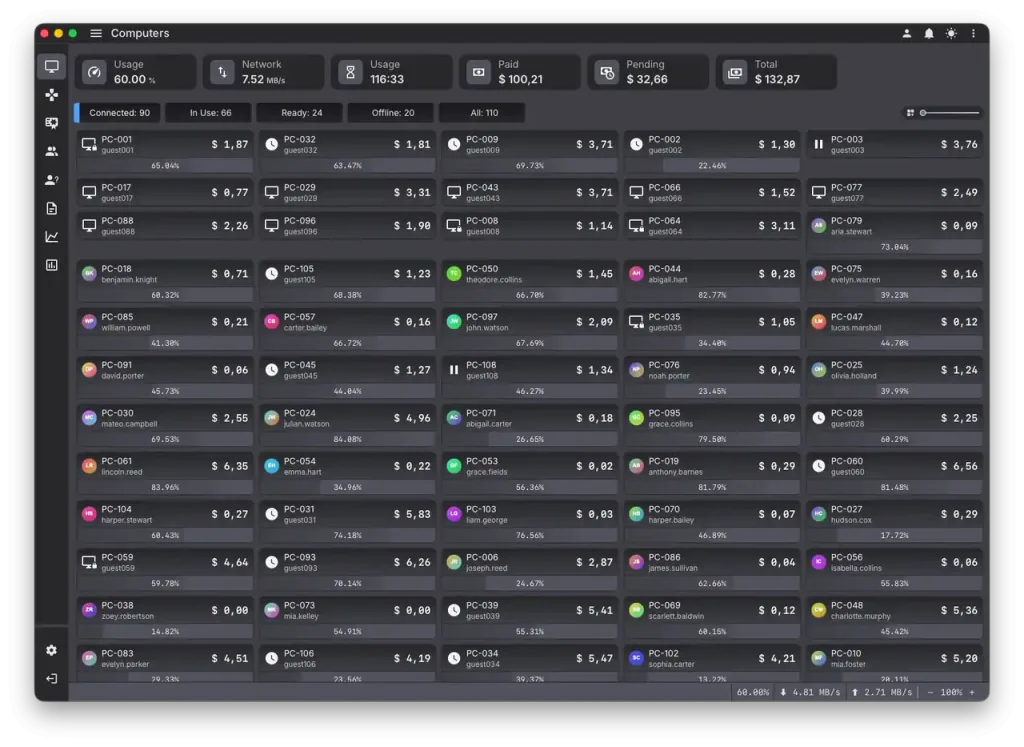1024x747 pixels.
Task: Open the PC-061 lincoln.reed computer tile
Action: coord(165,473)
